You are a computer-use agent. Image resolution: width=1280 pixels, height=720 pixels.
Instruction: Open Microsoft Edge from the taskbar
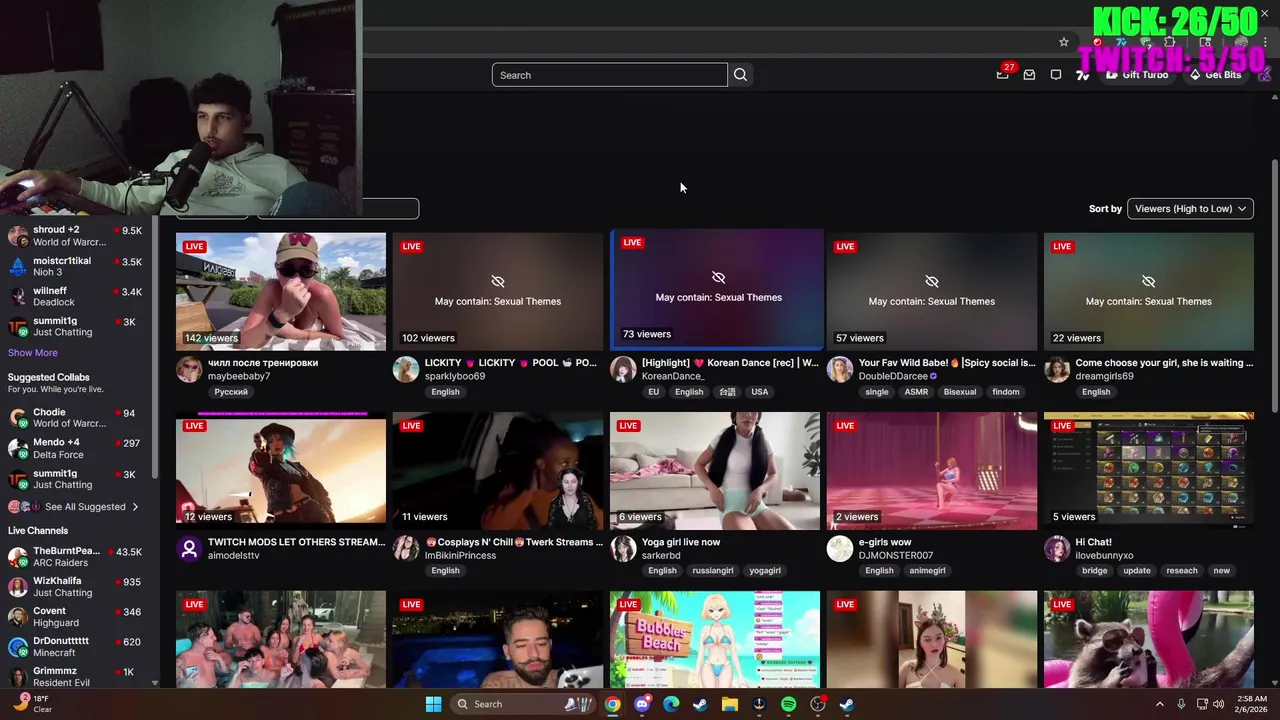671,704
